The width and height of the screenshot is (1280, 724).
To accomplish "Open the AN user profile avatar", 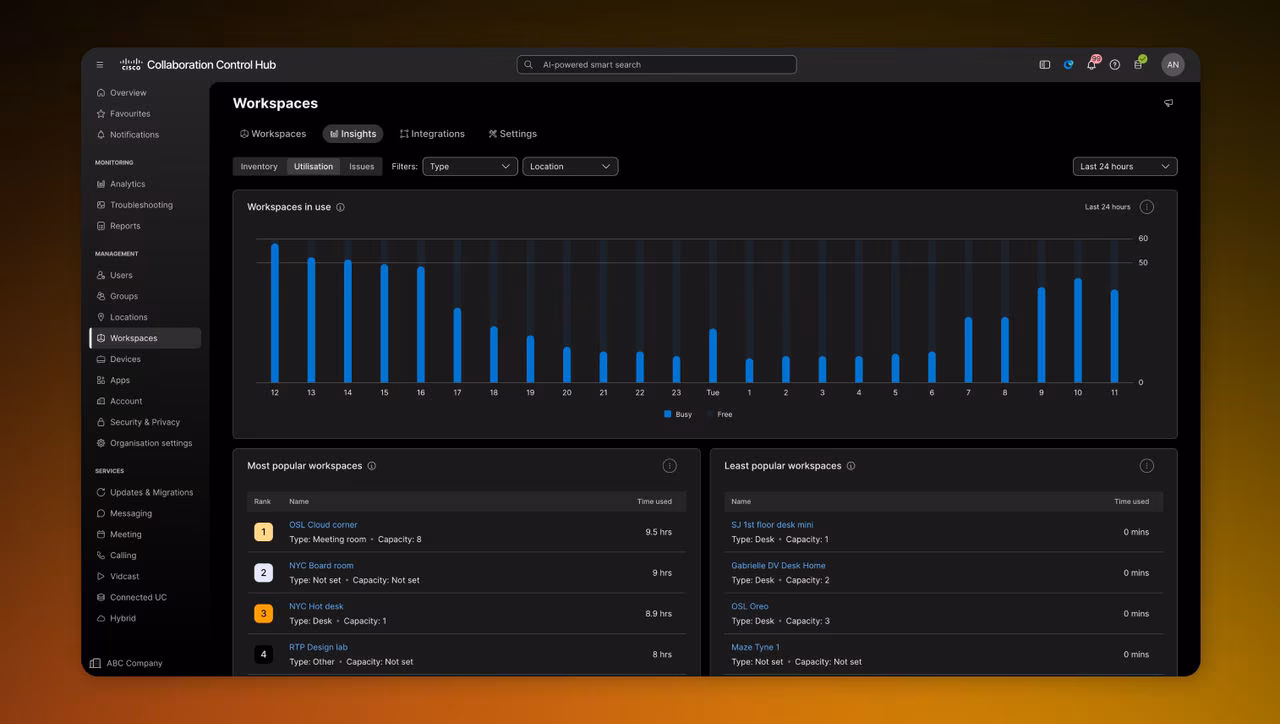I will 1173,65.
